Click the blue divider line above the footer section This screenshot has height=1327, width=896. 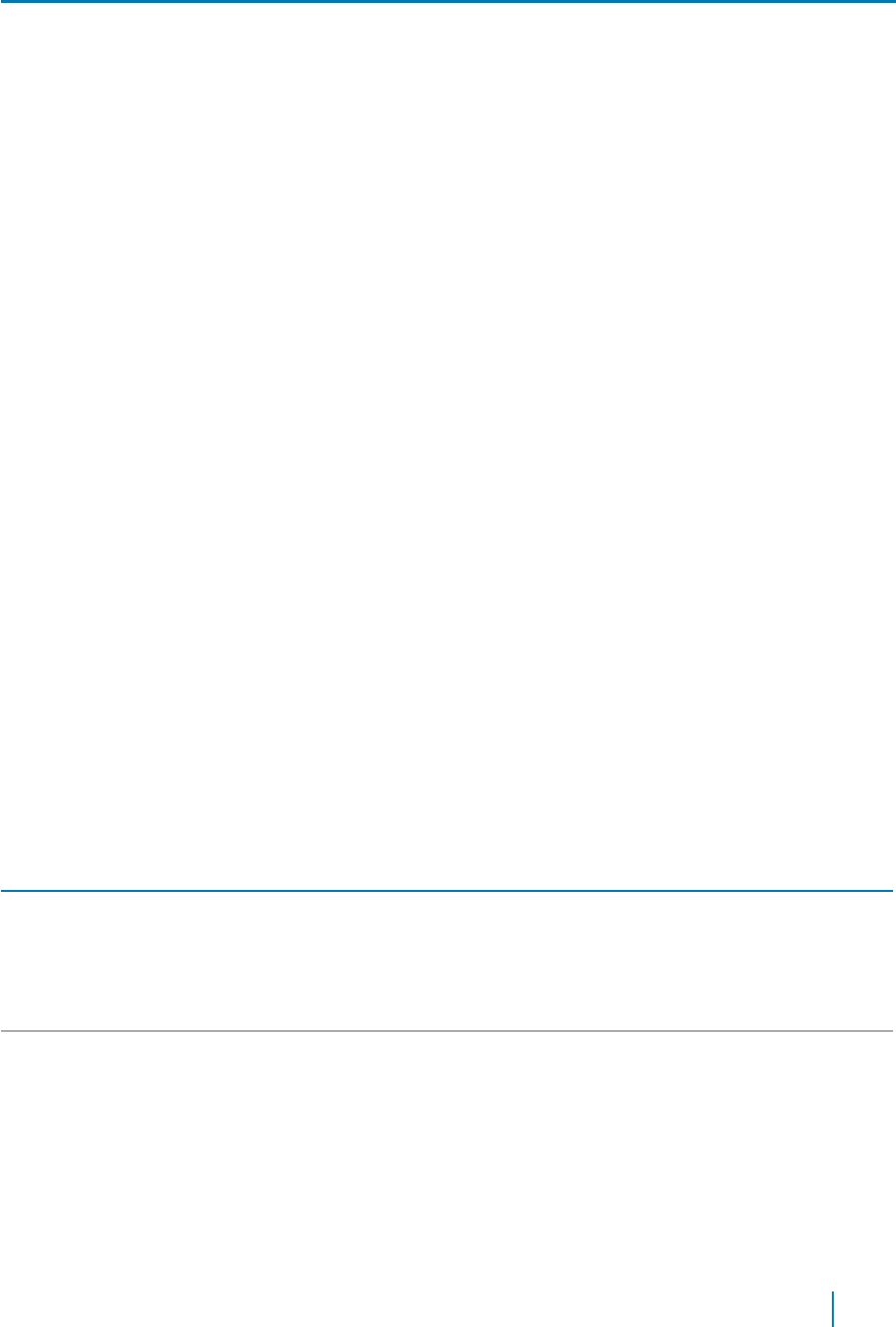click(x=448, y=891)
